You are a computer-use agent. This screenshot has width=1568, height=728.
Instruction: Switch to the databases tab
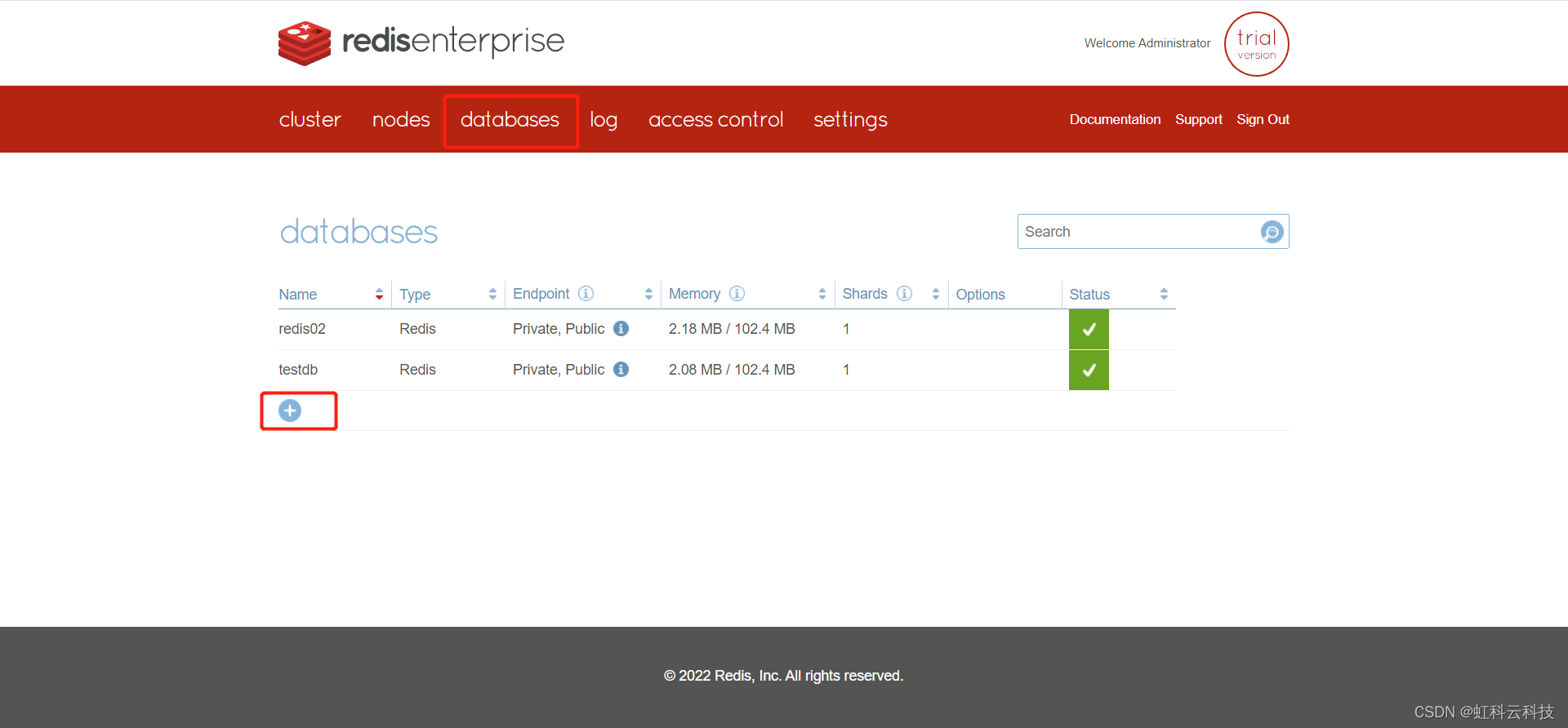click(x=510, y=120)
